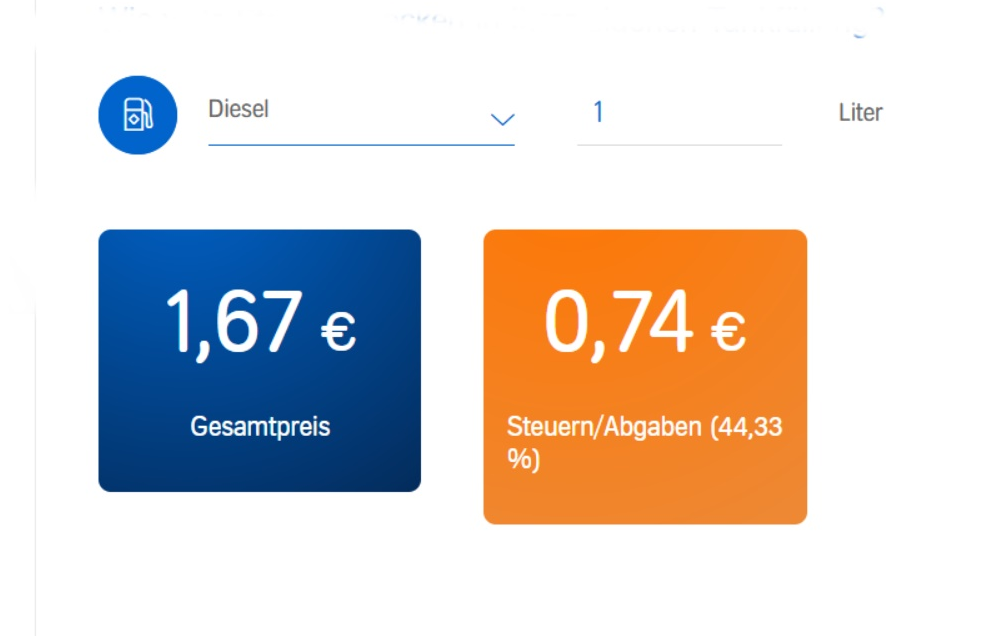The width and height of the screenshot is (986, 636).
Task: Click the euro symbol on orange card
Action: click(x=728, y=331)
